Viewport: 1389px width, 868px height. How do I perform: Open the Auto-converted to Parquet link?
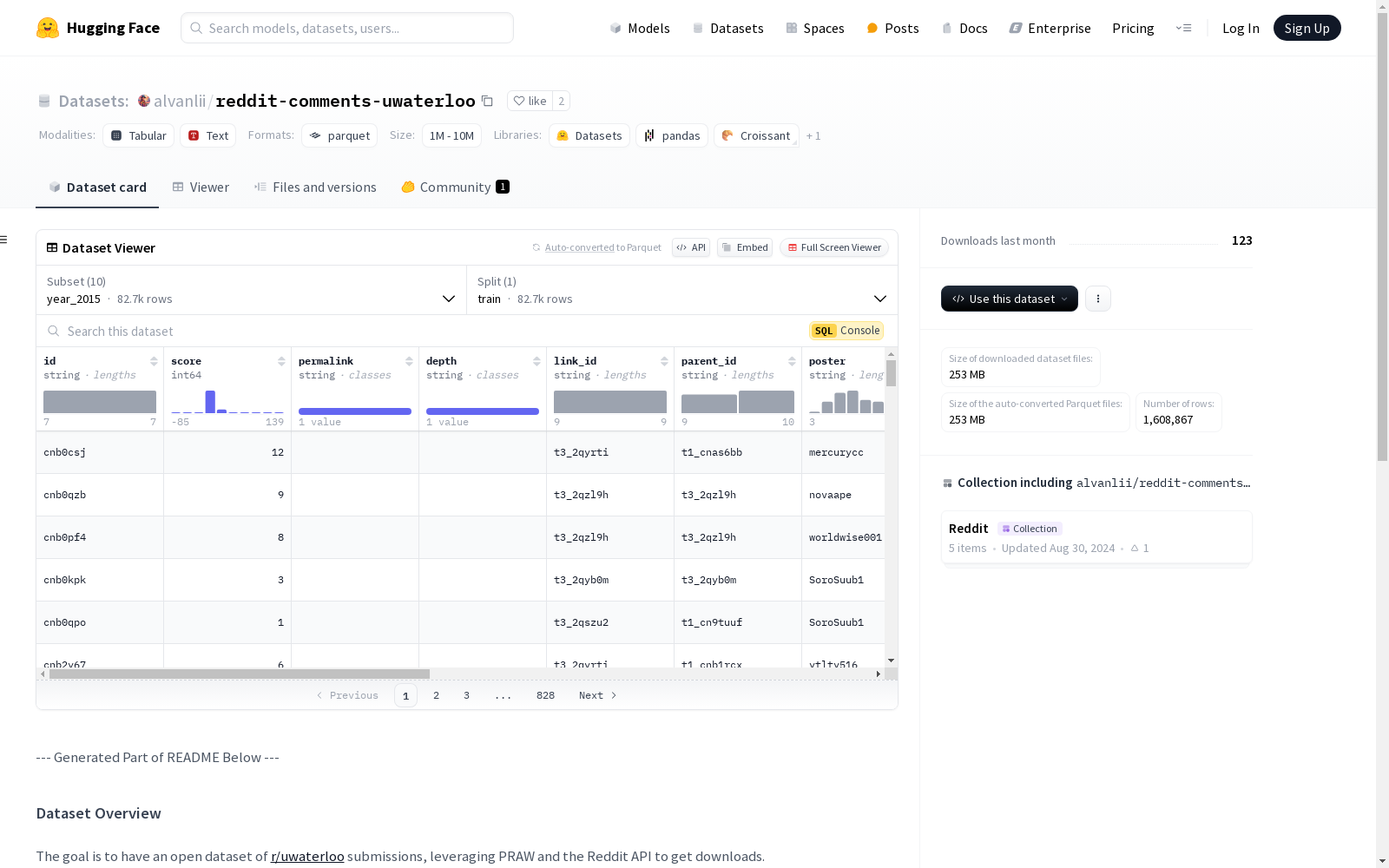(603, 247)
